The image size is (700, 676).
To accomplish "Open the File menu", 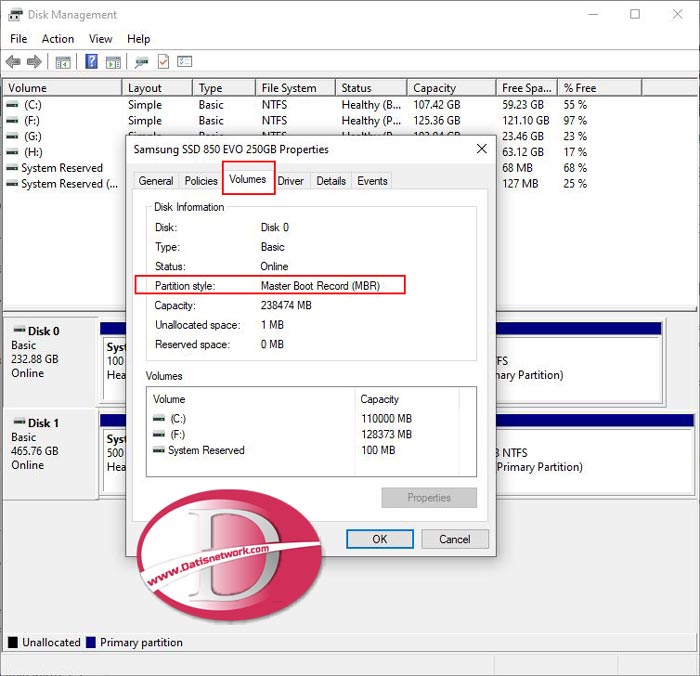I will tap(18, 39).
